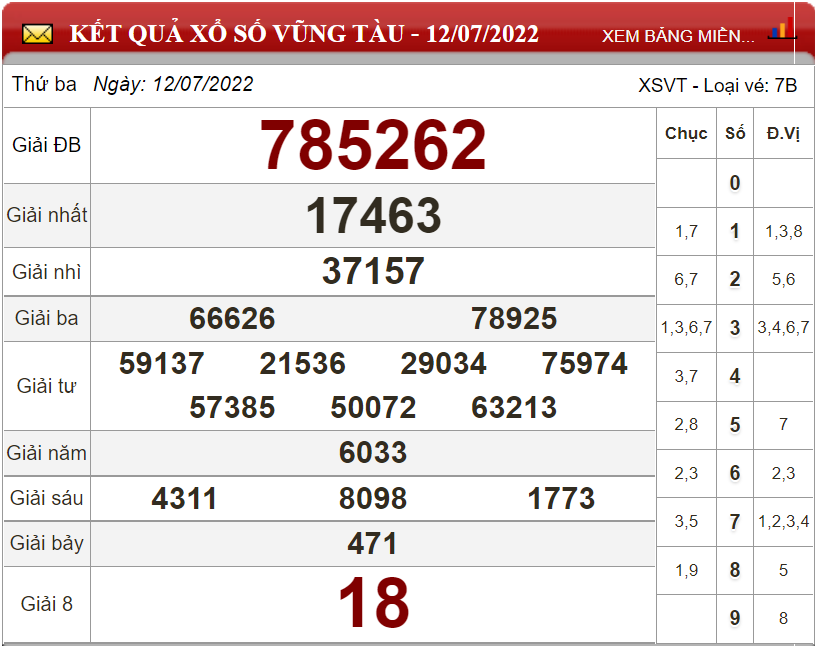Click Đ.Vị value 3,4,6,7 in row 3
Viewport: 819px width, 646px height.
coord(783,327)
